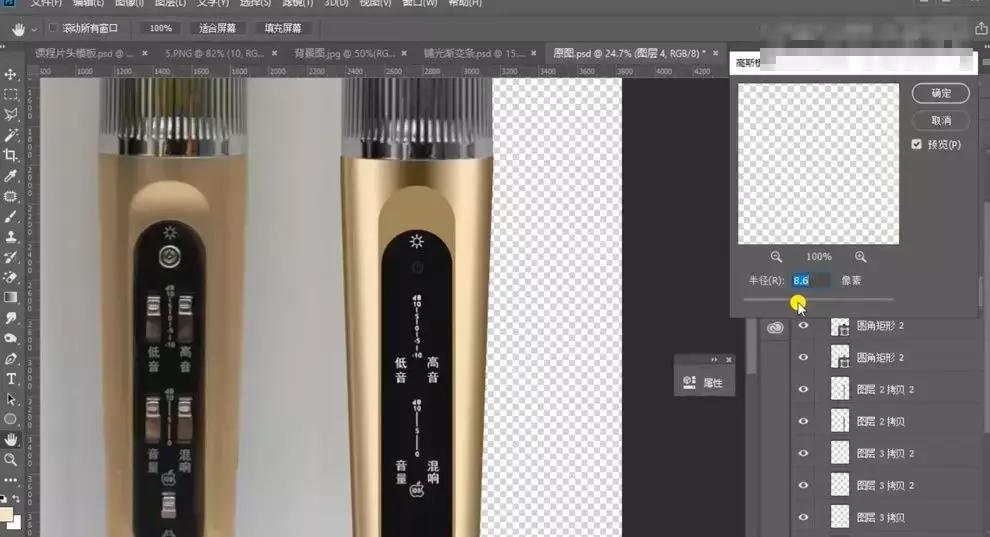Image resolution: width=990 pixels, height=537 pixels.
Task: Click the Gaussian blur preview area
Action: [x=818, y=164]
